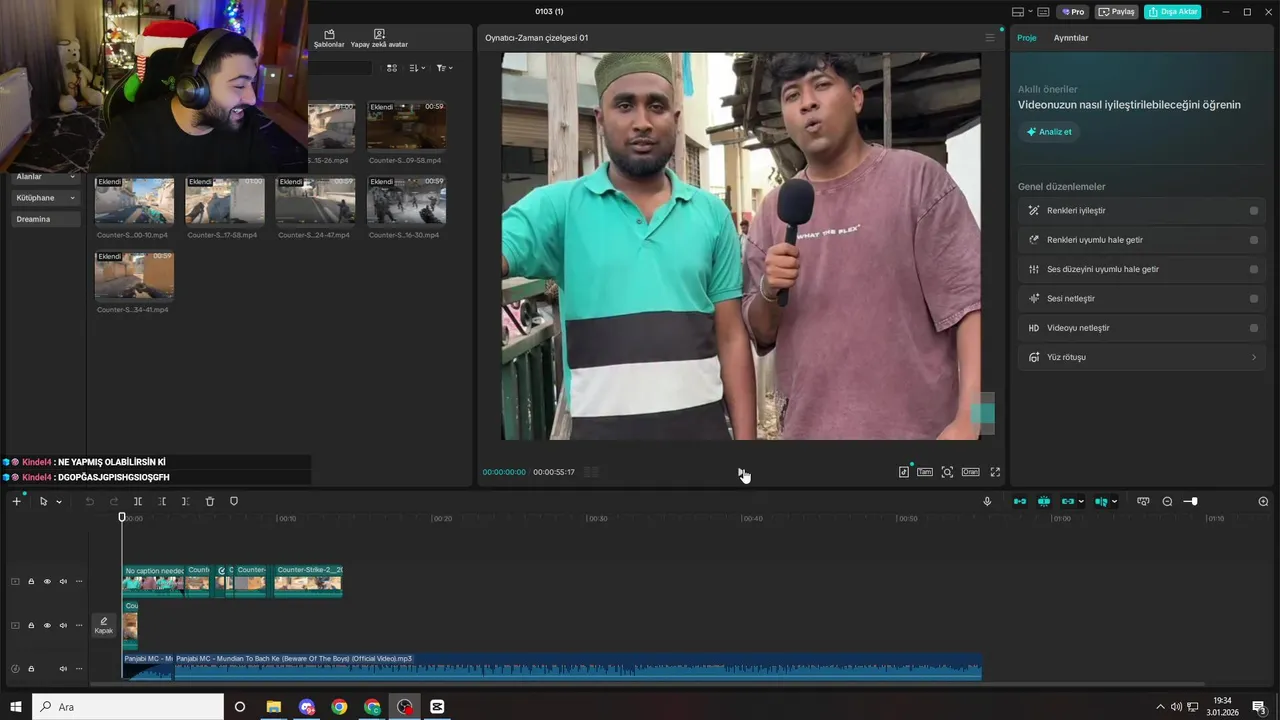1280x720 pixels.
Task: Play the preview video
Action: pyautogui.click(x=741, y=472)
